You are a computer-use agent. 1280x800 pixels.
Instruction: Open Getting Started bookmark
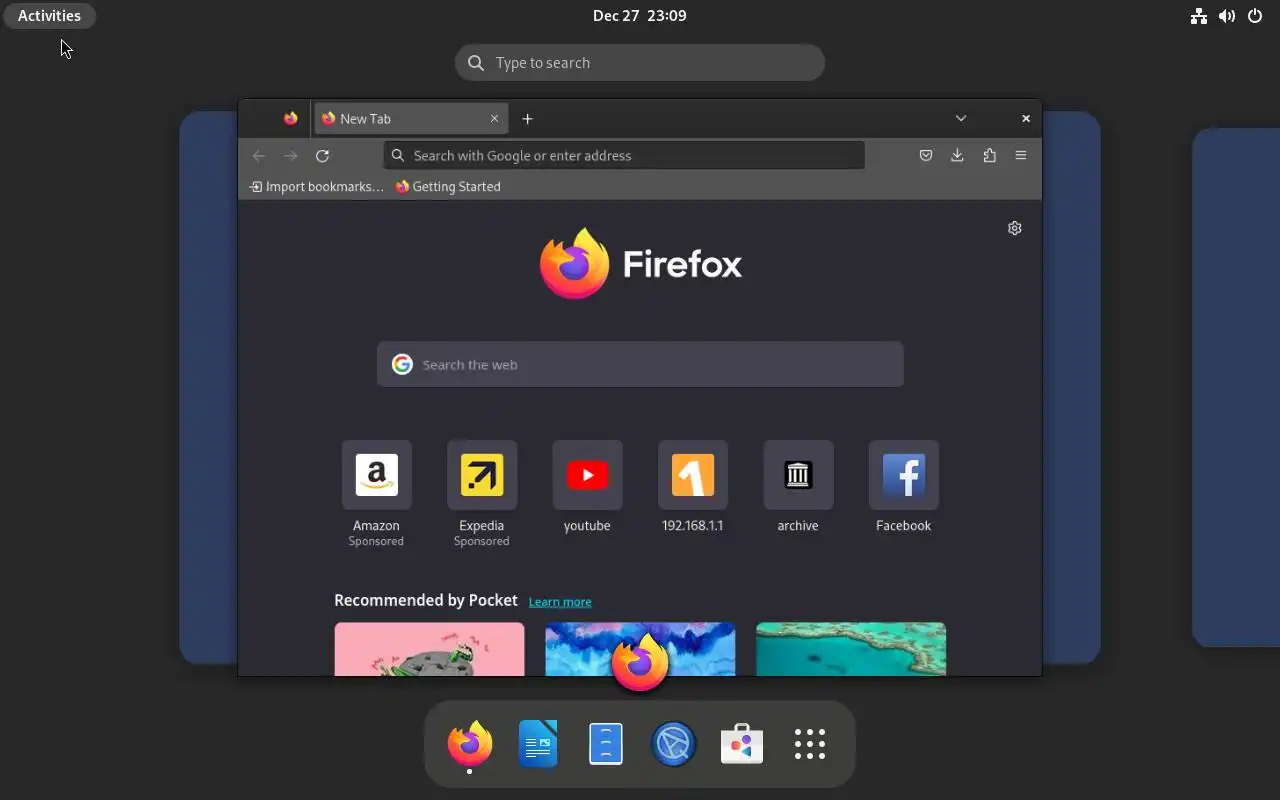click(448, 186)
